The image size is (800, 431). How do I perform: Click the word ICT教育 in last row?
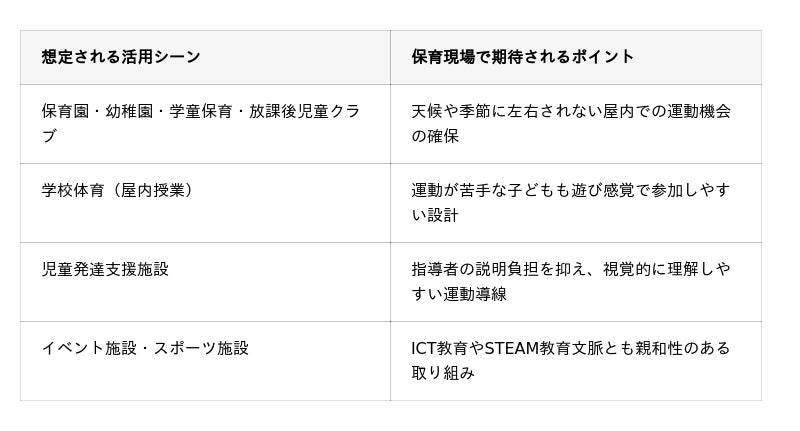coord(440,348)
